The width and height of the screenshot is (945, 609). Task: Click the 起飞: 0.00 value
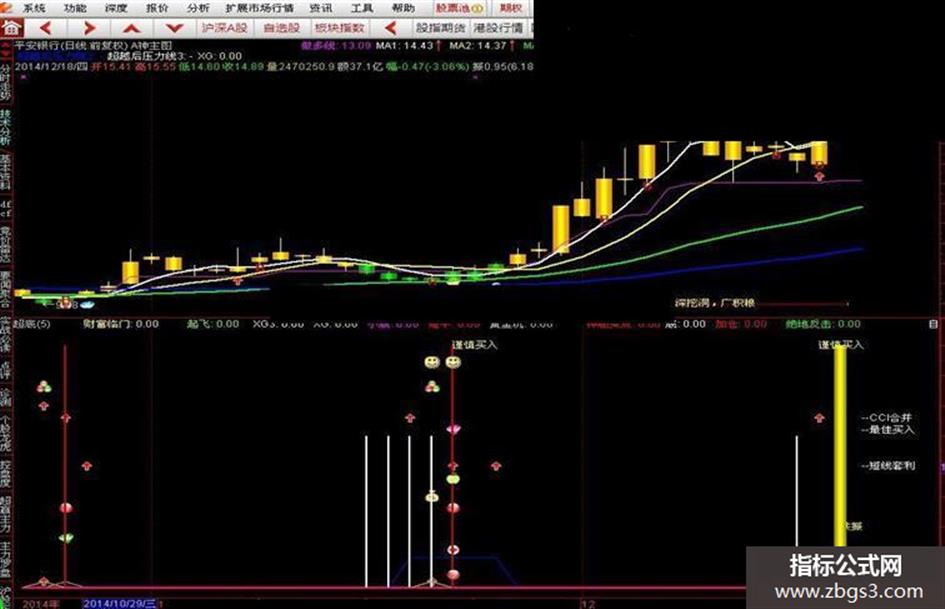tap(213, 324)
